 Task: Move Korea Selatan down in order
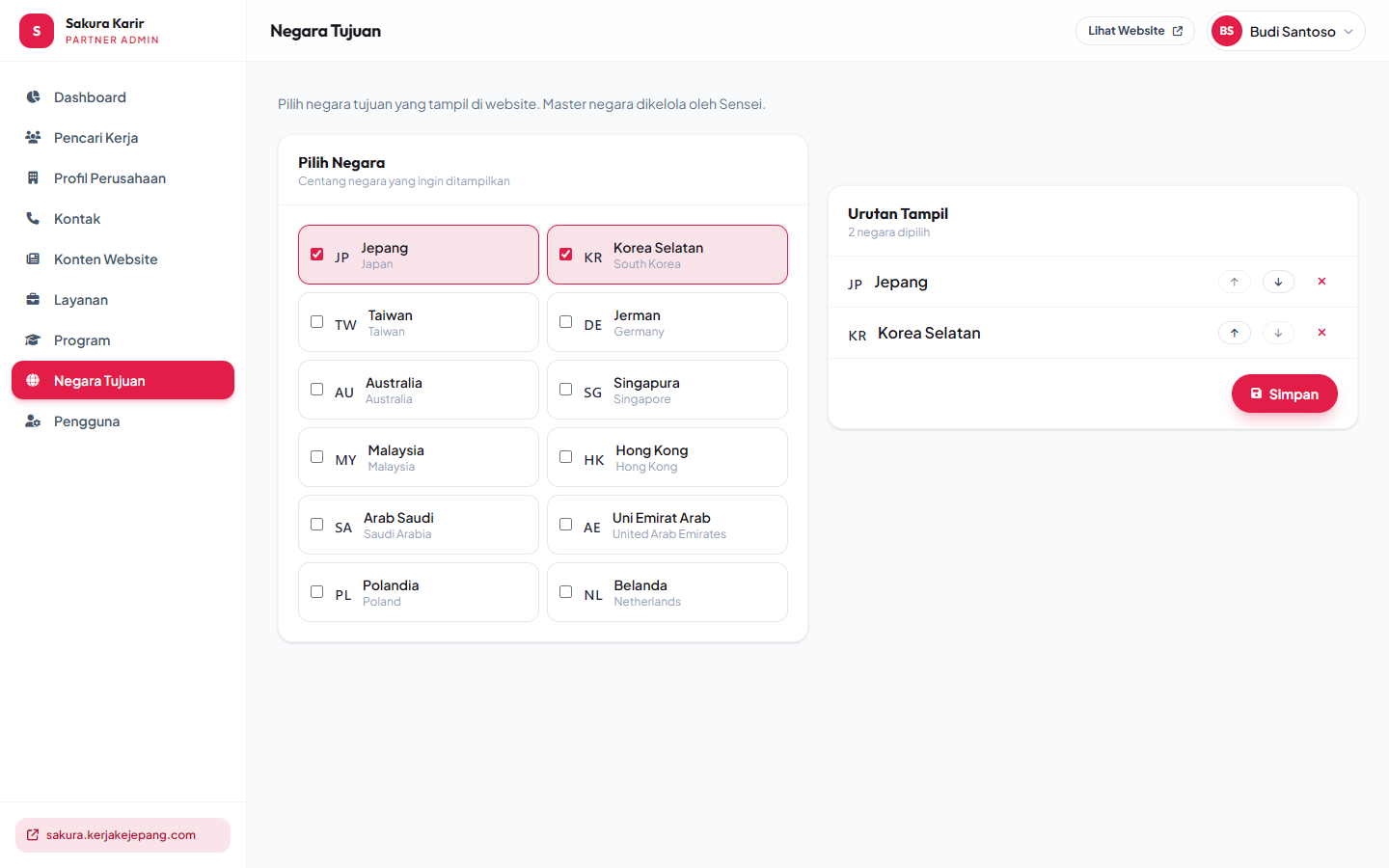point(1278,333)
